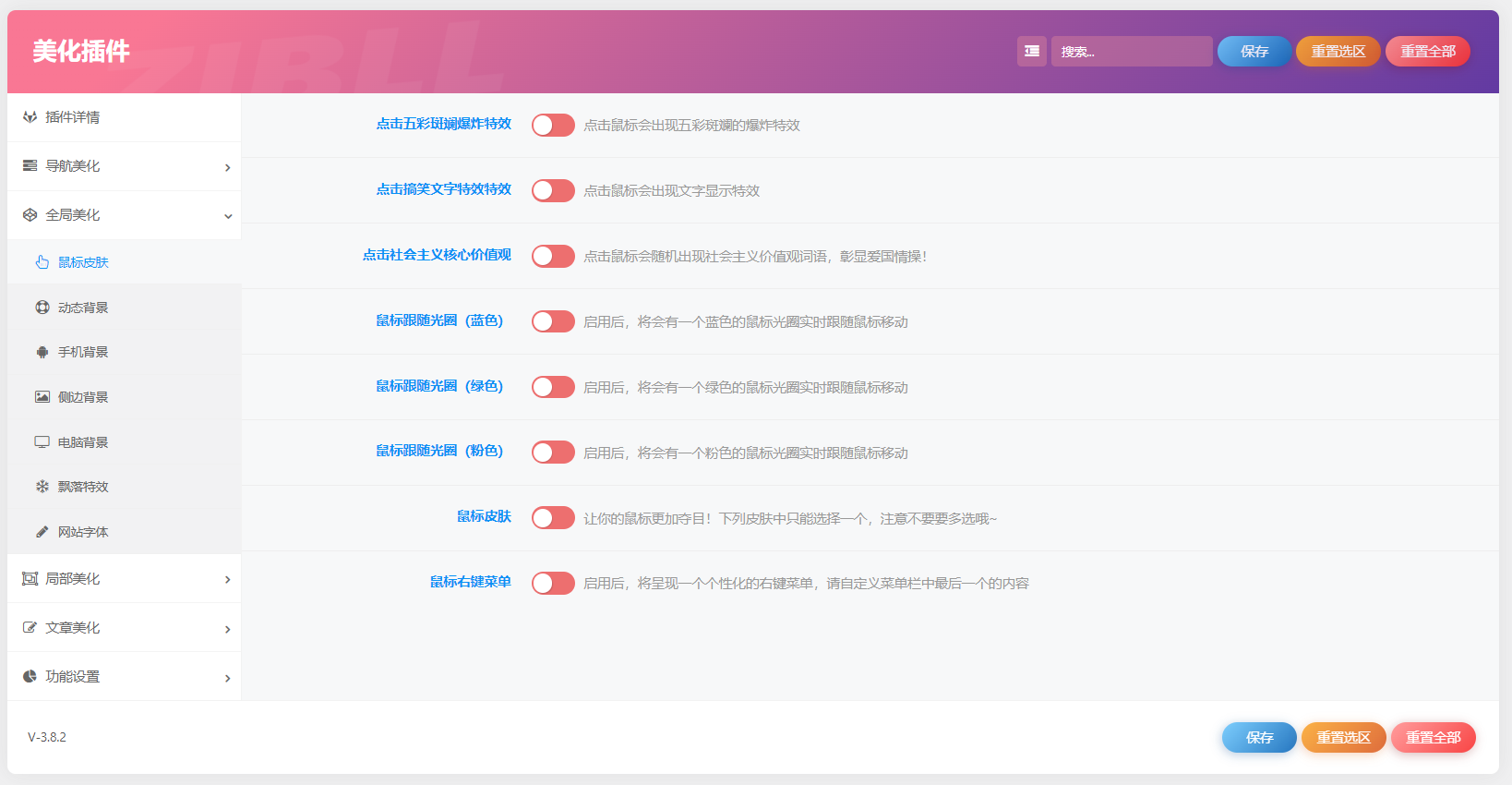Image resolution: width=1512 pixels, height=785 pixels.
Task: Click the 侧边背景 picture icon
Action: pos(42,397)
